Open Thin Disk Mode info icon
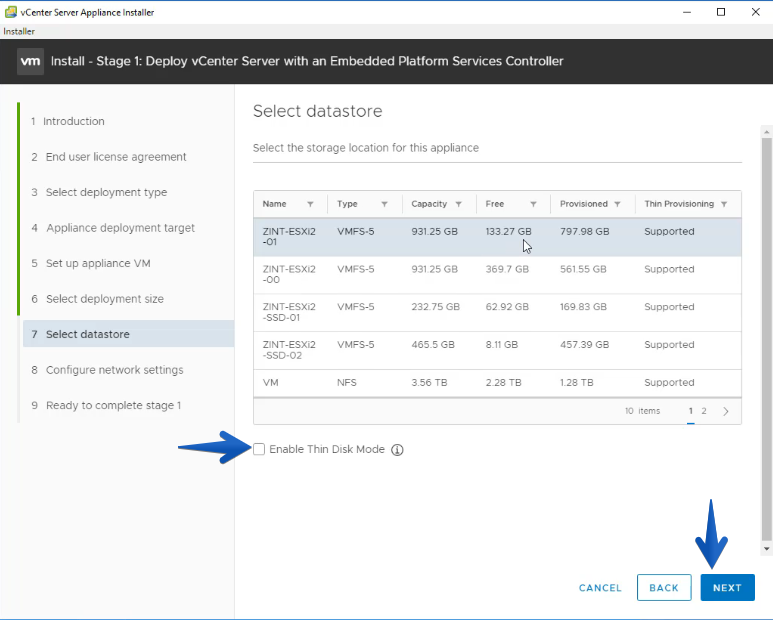Screen dimensions: 773x620 [397, 450]
